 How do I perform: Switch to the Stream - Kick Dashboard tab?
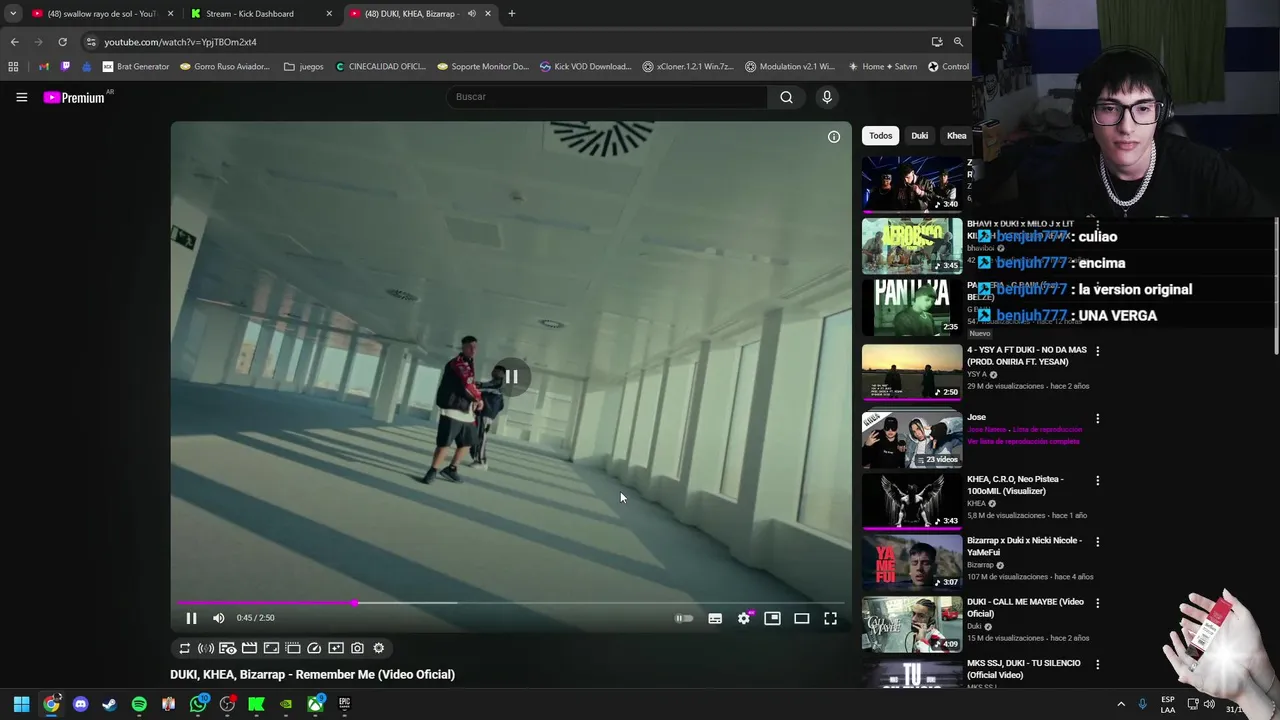click(261, 14)
